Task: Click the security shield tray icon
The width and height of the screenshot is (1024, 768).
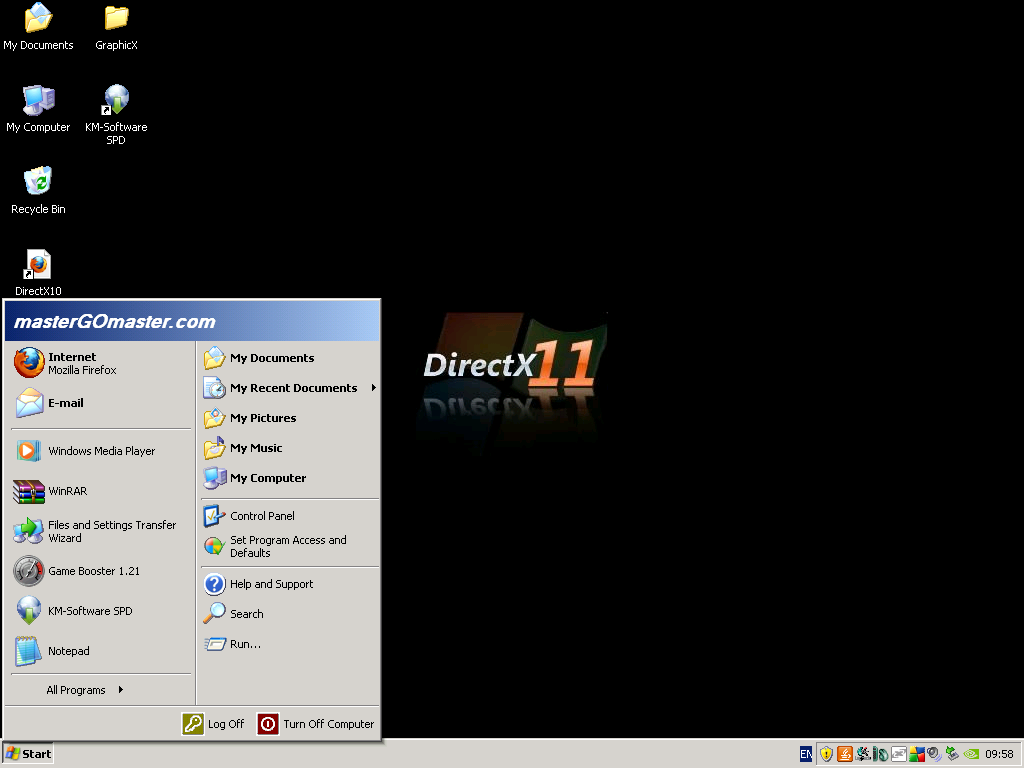Action: [826, 754]
